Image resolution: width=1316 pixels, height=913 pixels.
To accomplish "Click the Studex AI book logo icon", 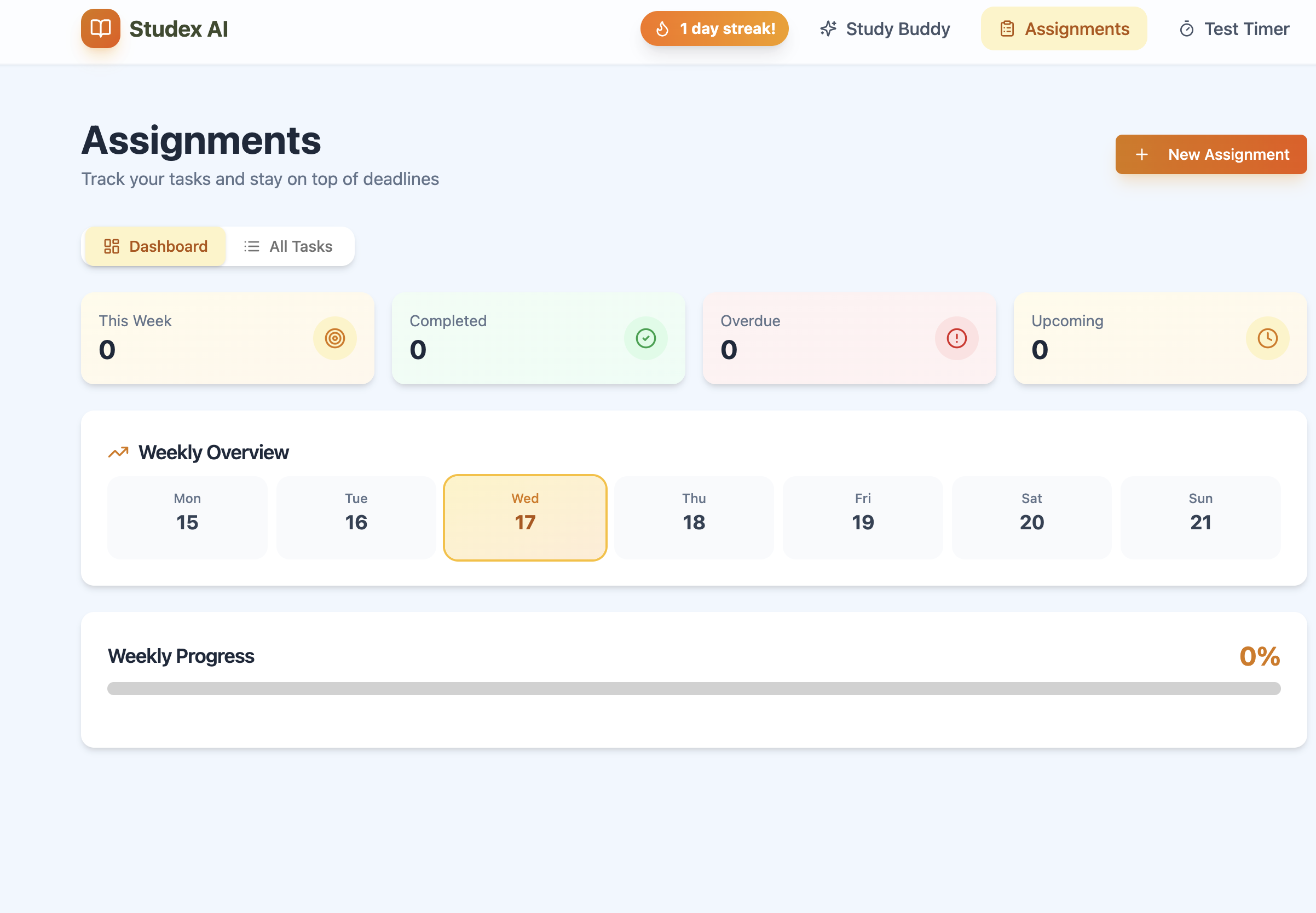I will click(x=100, y=28).
